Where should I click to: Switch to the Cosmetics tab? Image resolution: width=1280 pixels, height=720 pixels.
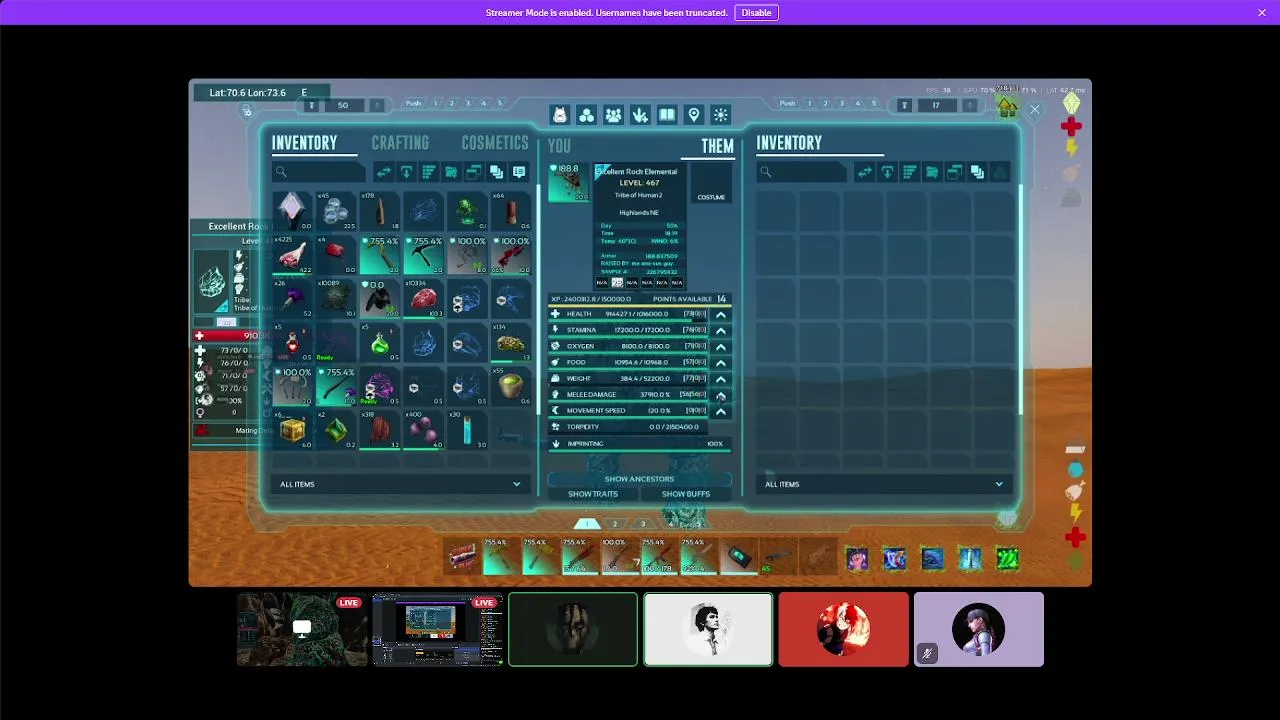click(495, 143)
